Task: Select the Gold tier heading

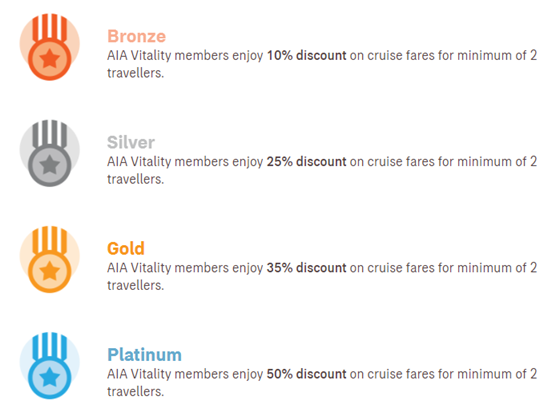Action: (126, 249)
